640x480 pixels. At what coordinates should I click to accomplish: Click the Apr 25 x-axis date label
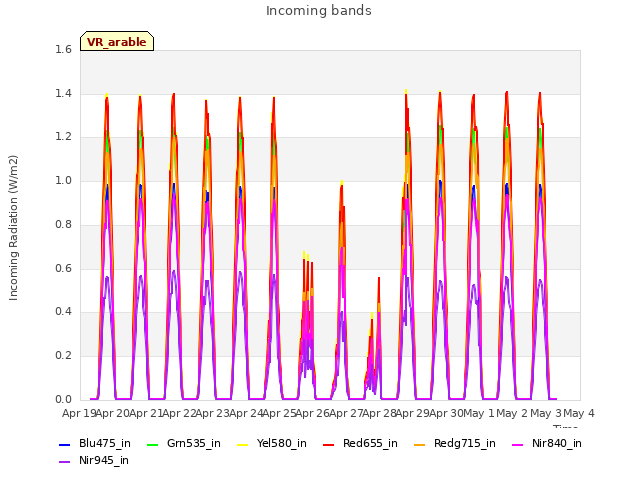point(280,413)
